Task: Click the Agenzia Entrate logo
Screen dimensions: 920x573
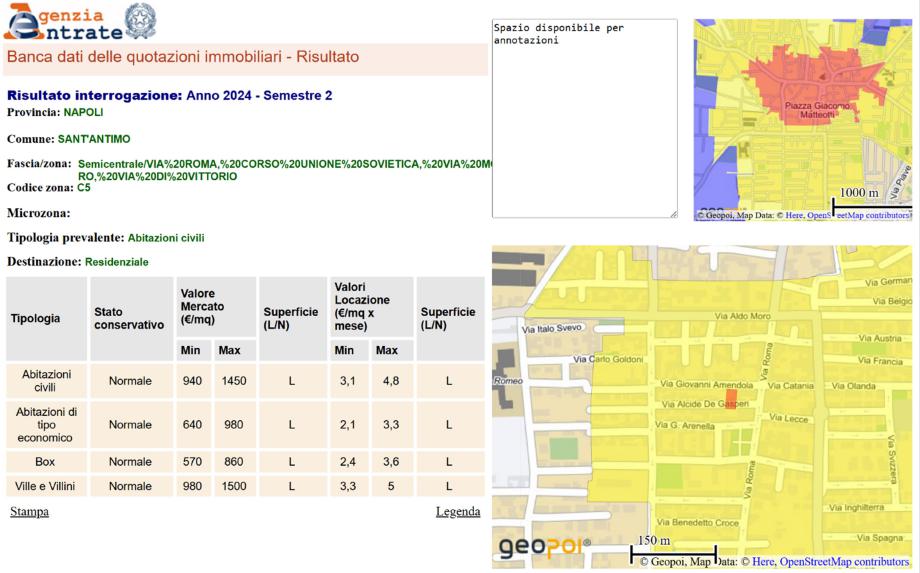Action: 60,22
